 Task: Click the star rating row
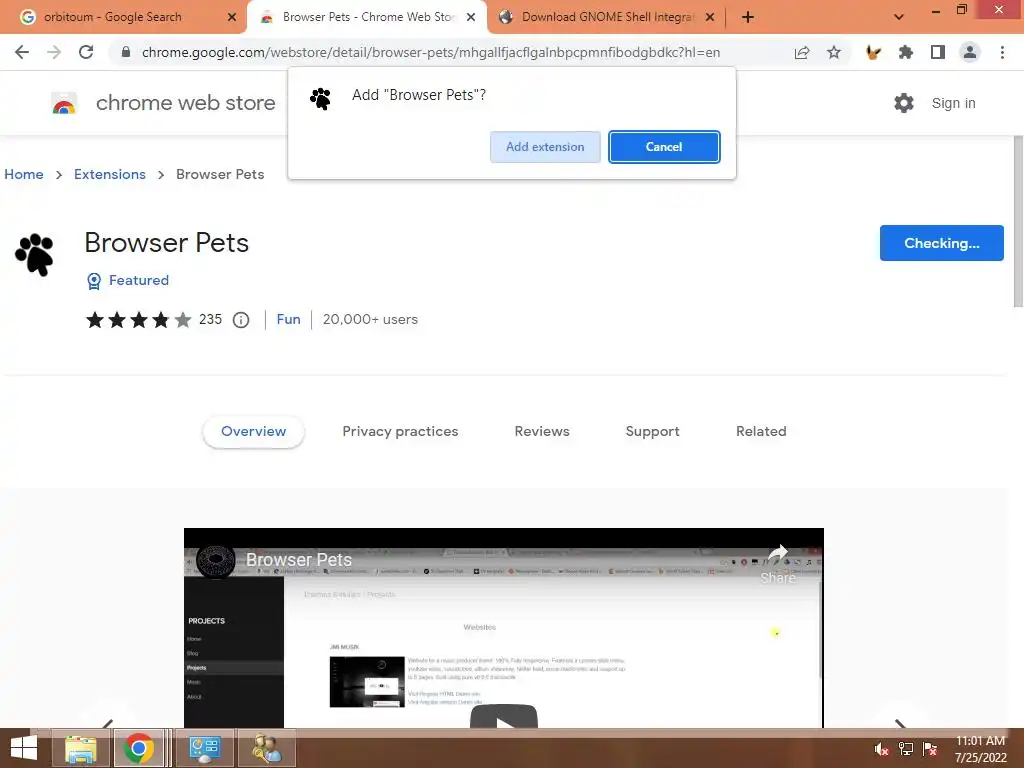coord(138,320)
